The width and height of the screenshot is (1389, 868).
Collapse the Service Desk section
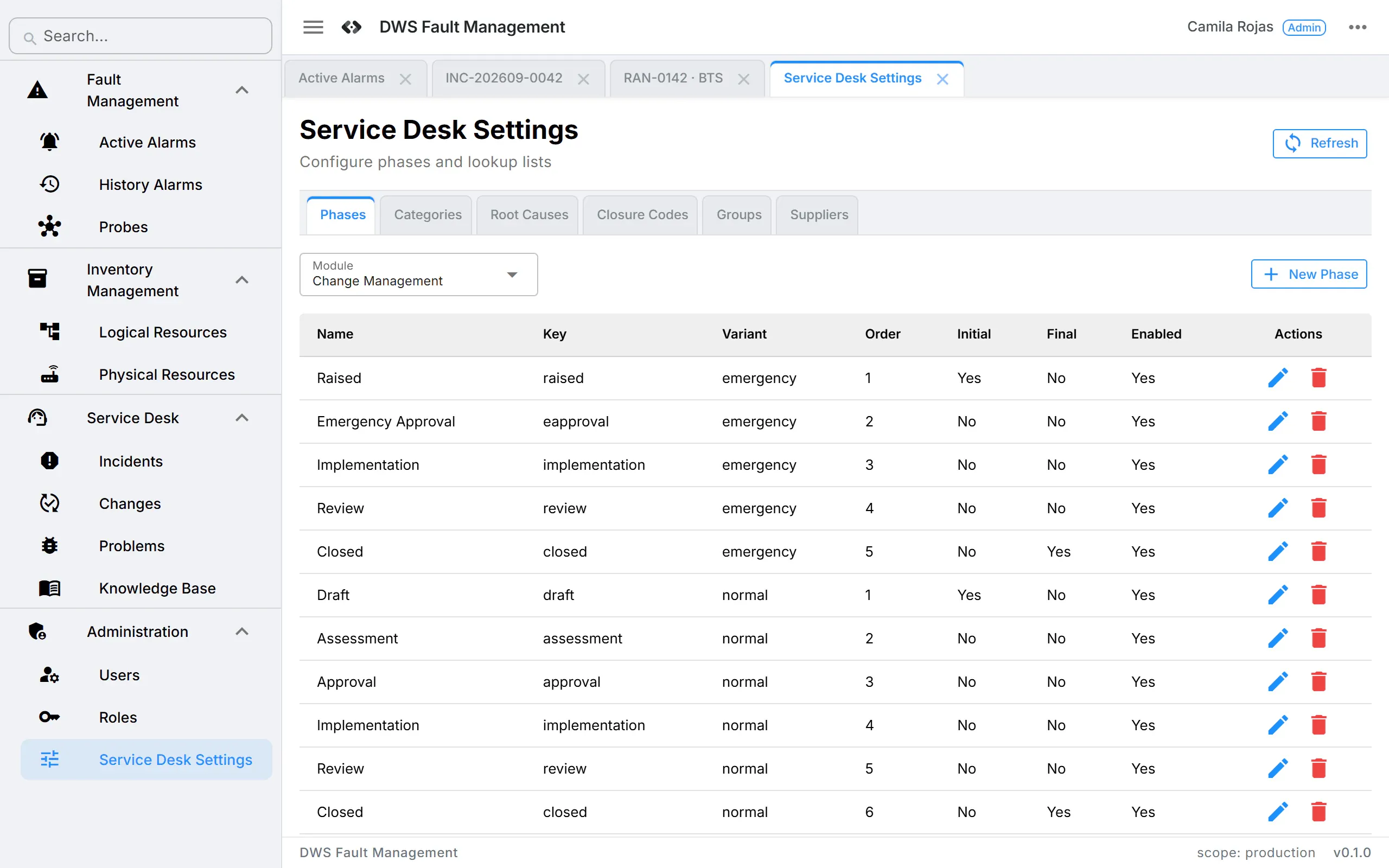point(242,418)
